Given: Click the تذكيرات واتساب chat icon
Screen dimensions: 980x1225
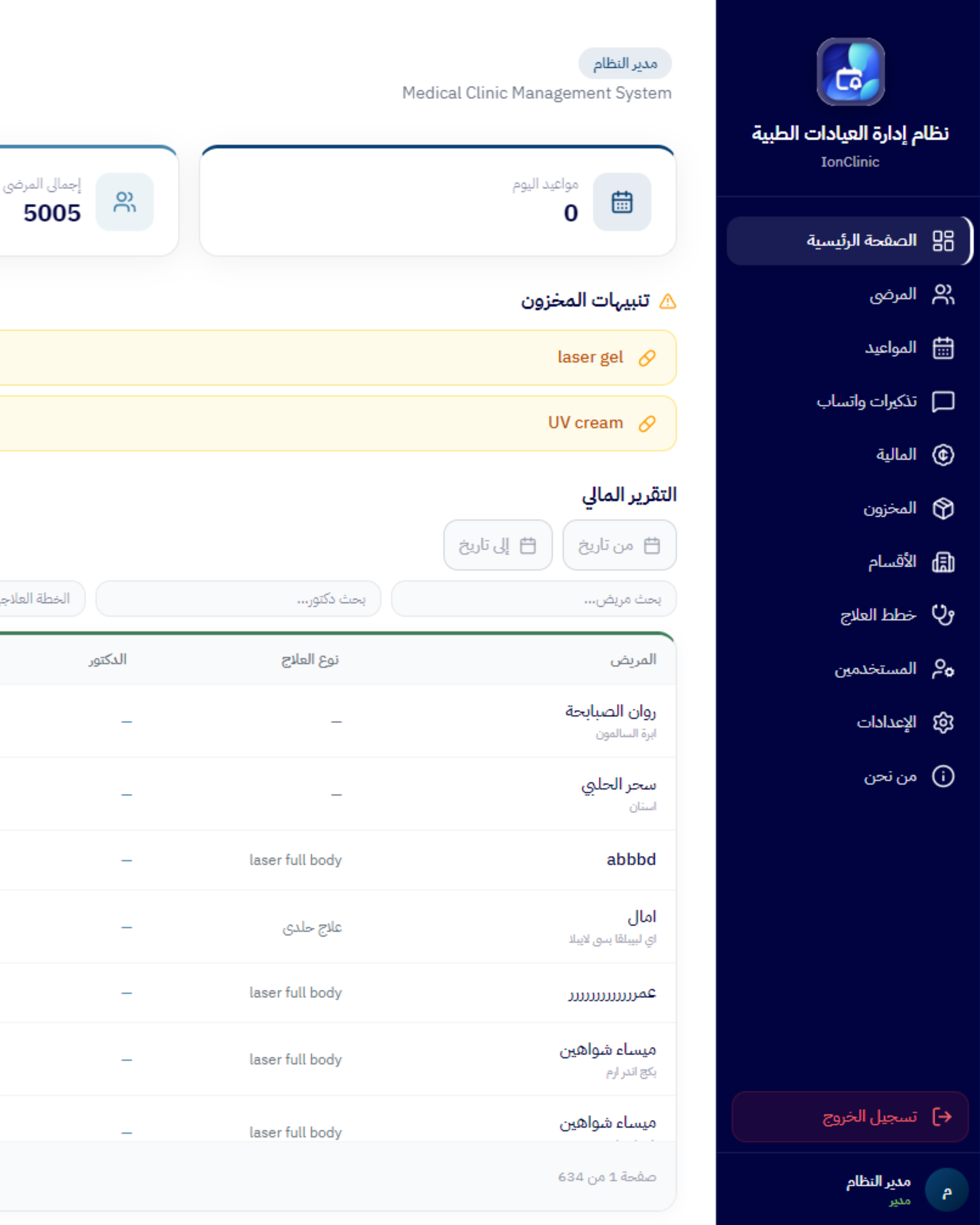Looking at the screenshot, I should click(943, 401).
